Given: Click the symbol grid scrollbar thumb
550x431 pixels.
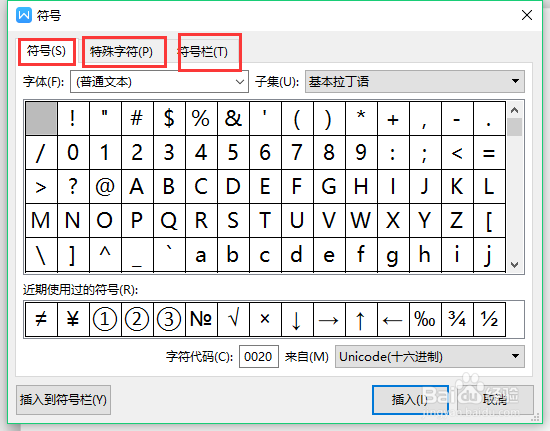Looking at the screenshot, I should 515,127.
